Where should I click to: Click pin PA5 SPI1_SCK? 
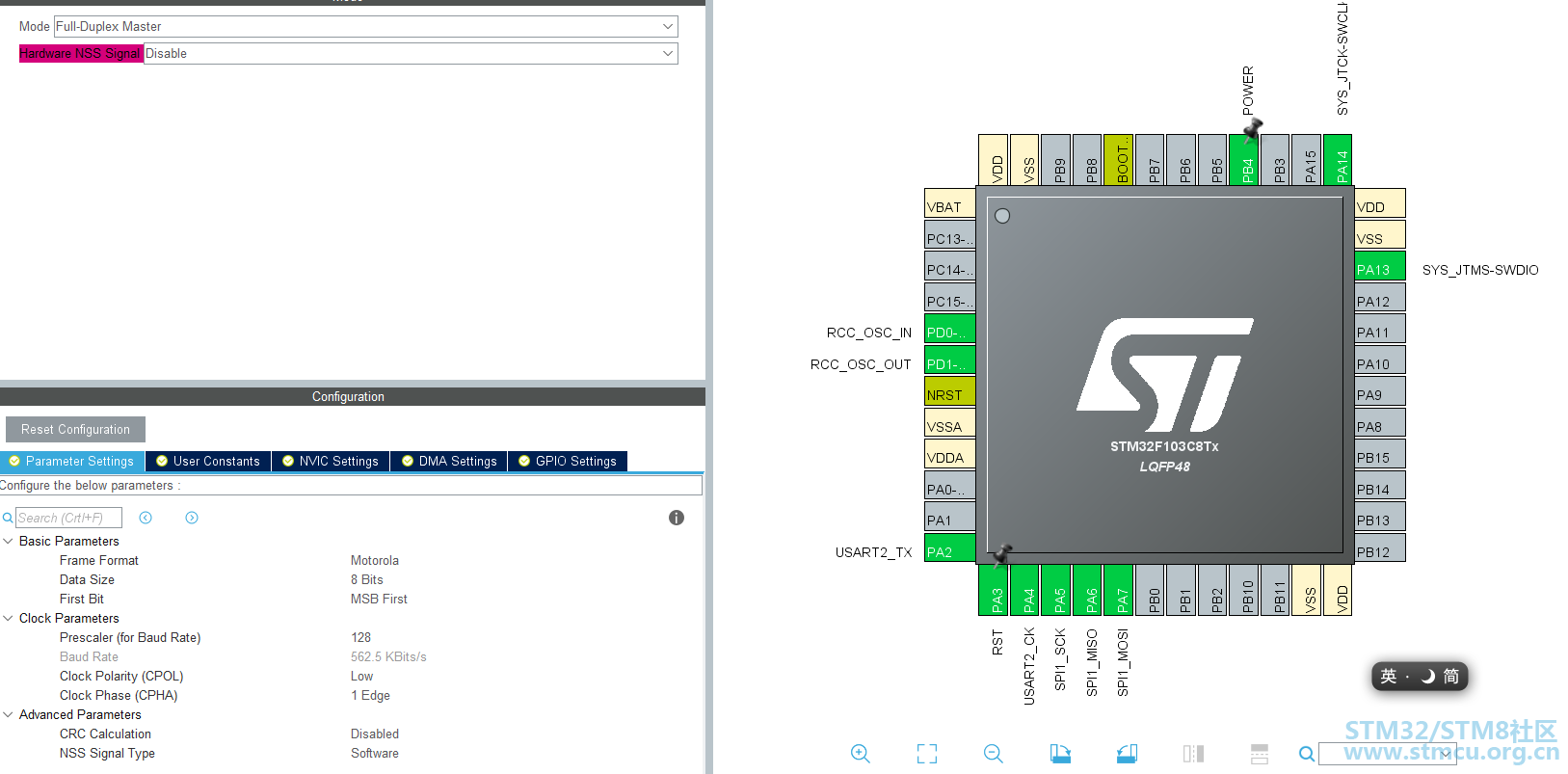(1056, 590)
